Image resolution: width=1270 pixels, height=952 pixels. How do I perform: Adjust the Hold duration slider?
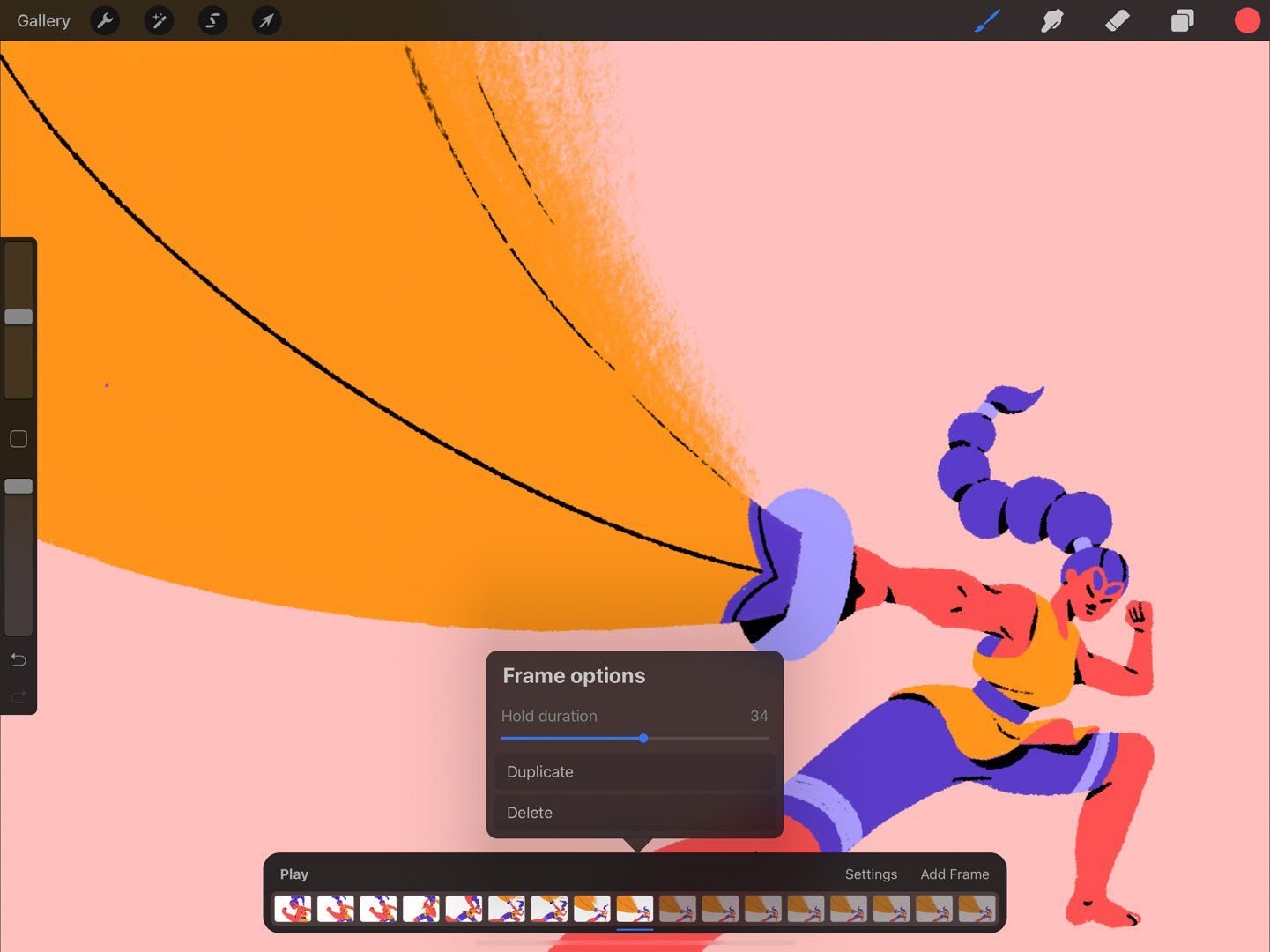[642, 739]
